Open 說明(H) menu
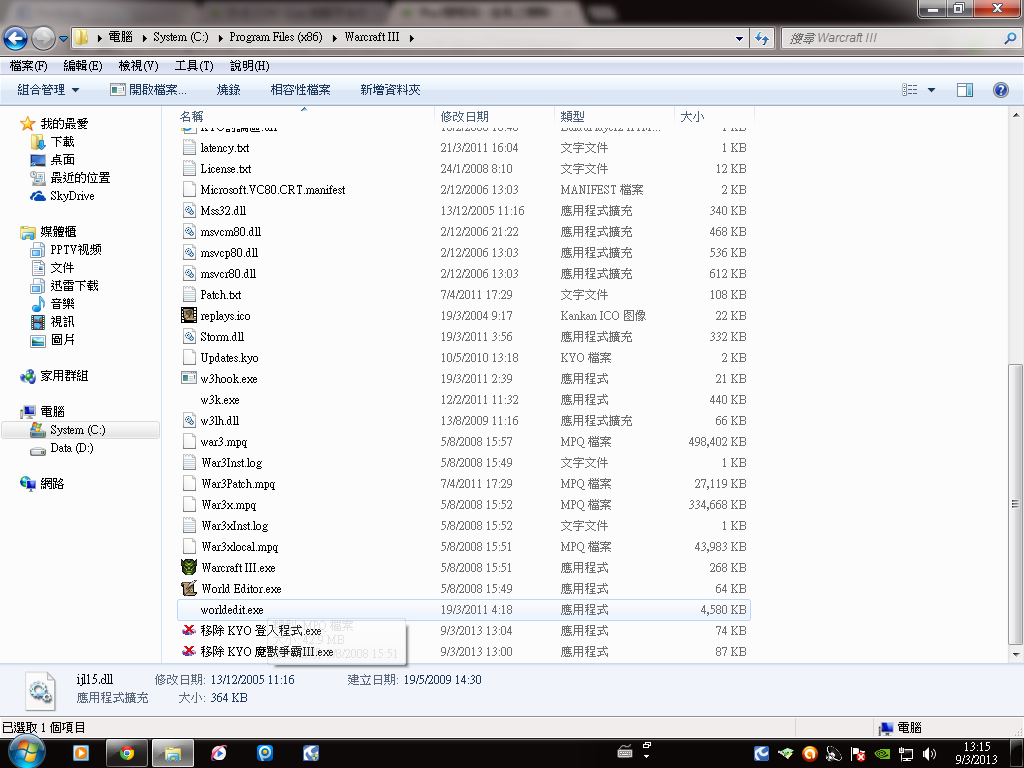 (249, 66)
